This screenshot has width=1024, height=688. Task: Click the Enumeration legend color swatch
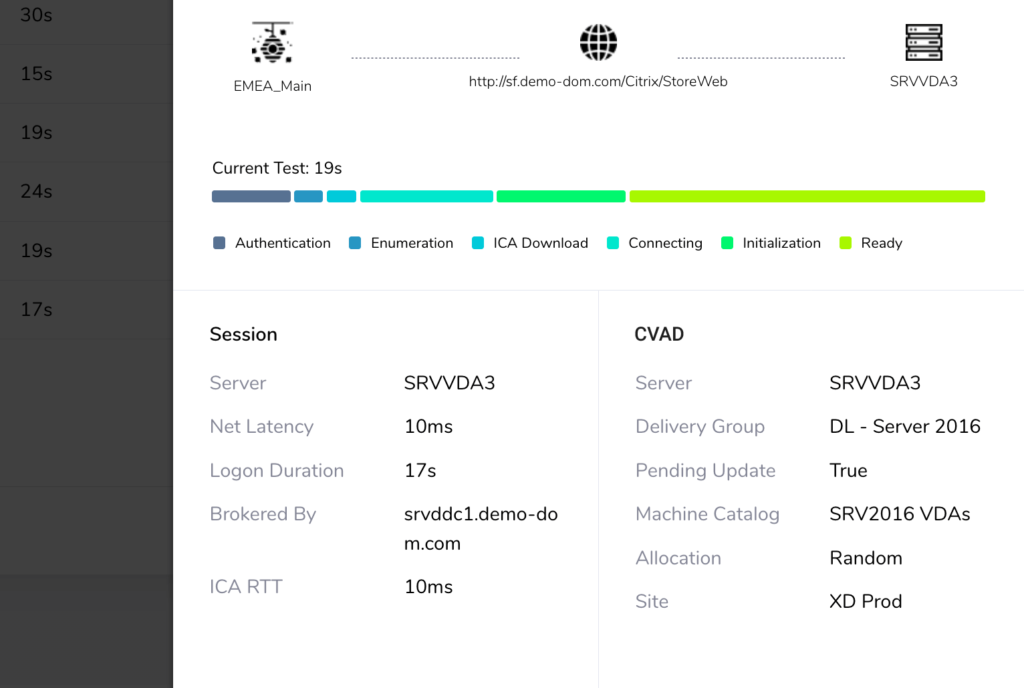click(355, 243)
